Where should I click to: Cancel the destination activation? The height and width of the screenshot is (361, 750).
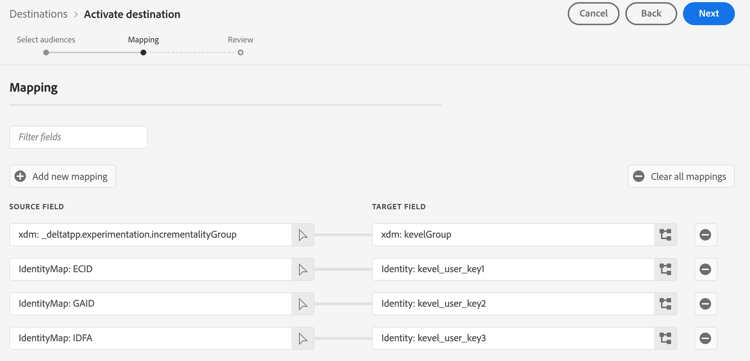coord(593,13)
